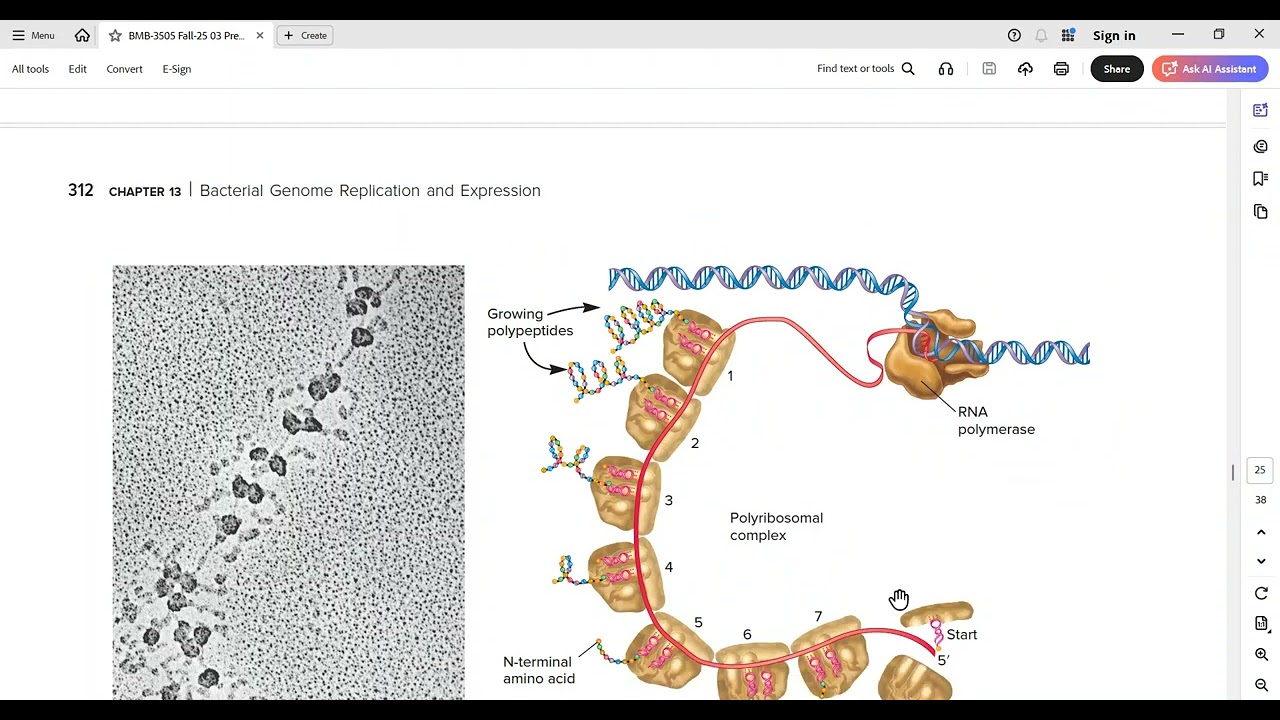Click the upload to cloud icon
The image size is (1280, 720).
(1025, 69)
